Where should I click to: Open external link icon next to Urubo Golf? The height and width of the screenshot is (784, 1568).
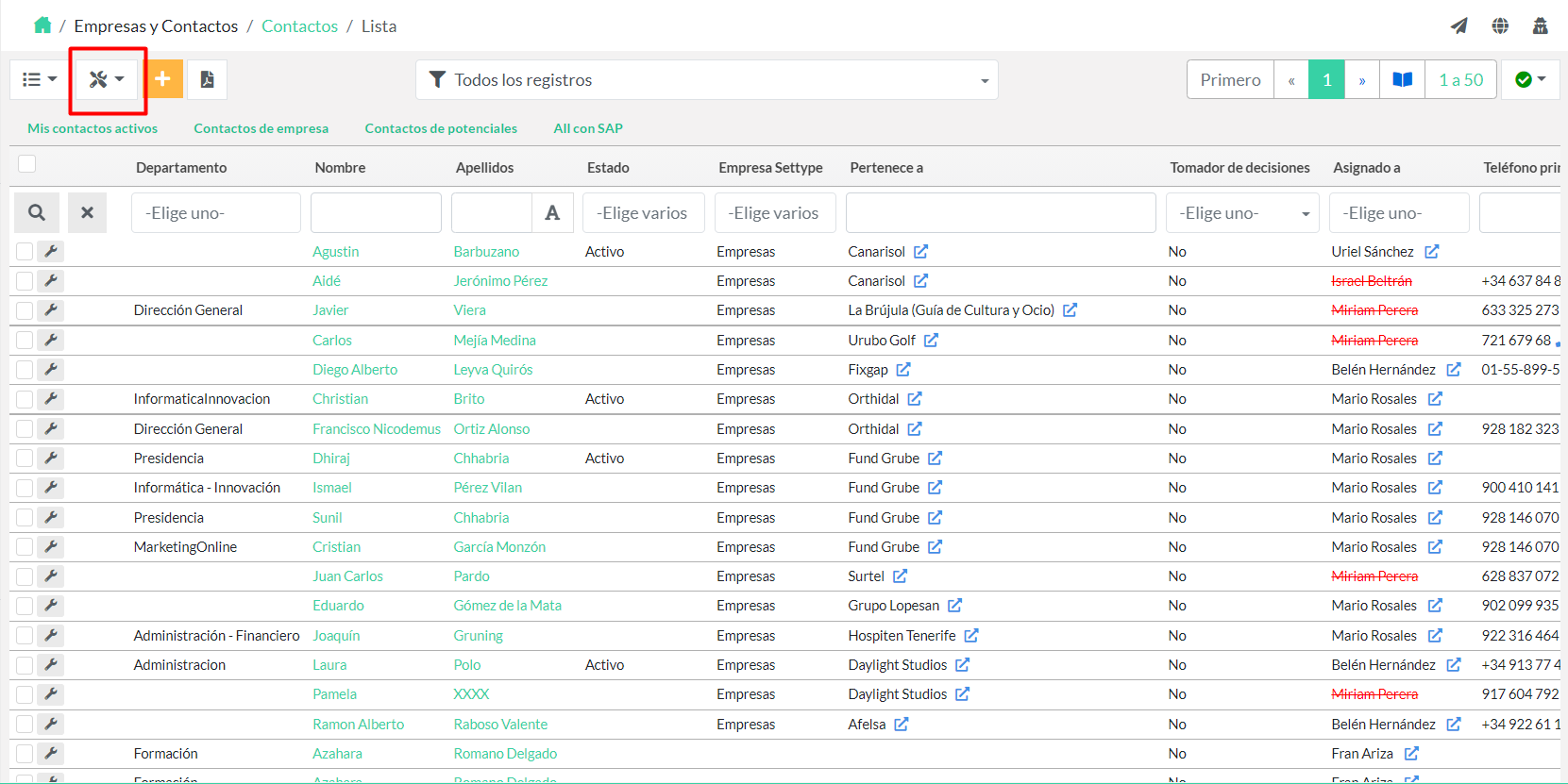coord(931,340)
